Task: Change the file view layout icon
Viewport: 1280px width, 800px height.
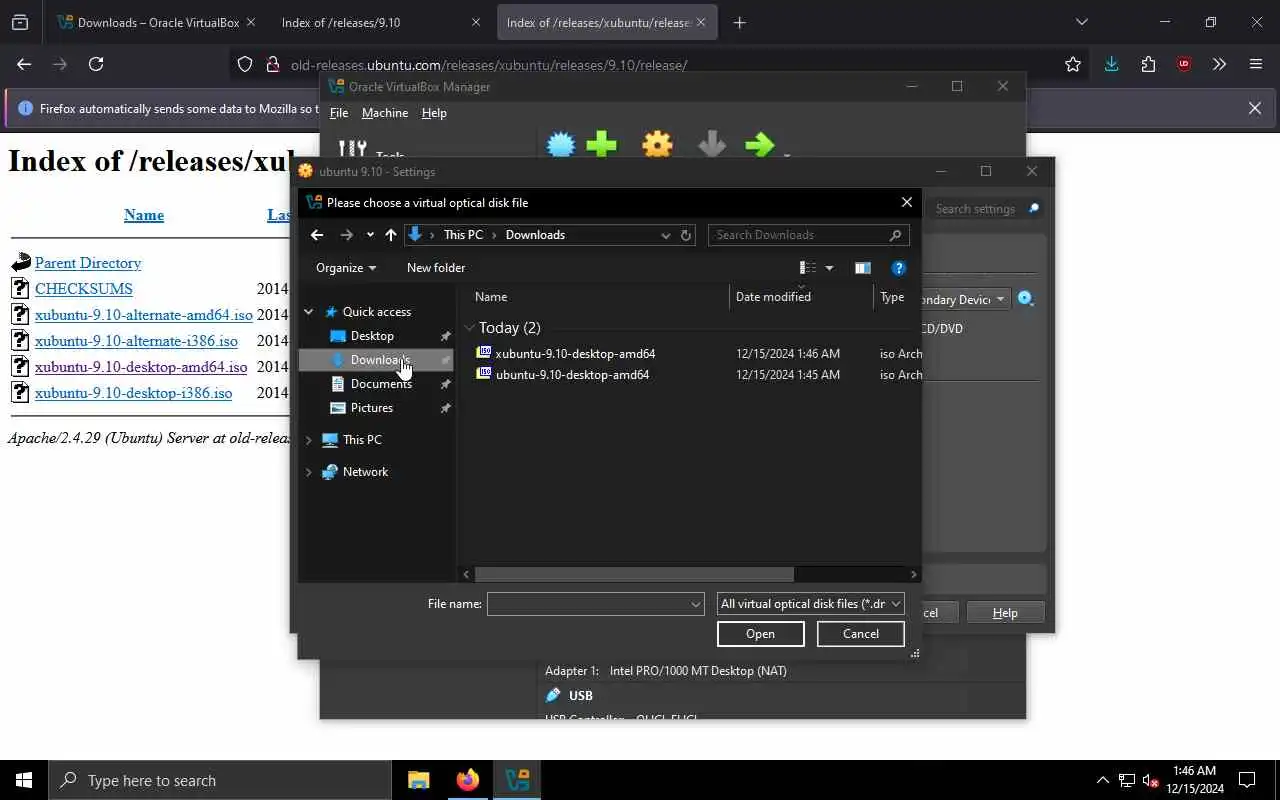Action: point(807,268)
